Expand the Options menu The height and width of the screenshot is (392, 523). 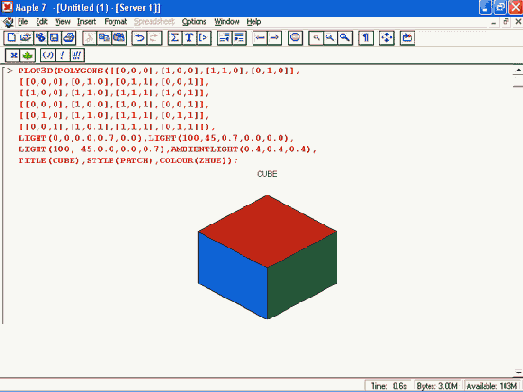point(194,22)
